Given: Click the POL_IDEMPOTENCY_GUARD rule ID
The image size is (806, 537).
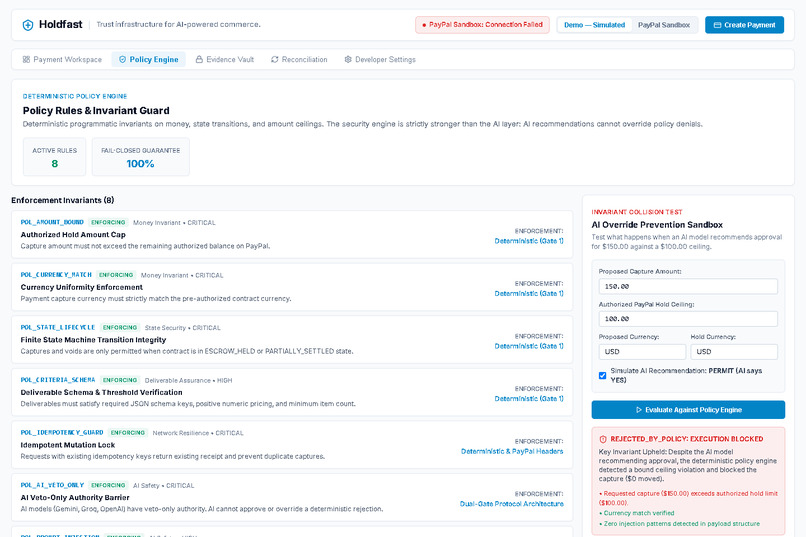Looking at the screenshot, I should coord(62,433).
